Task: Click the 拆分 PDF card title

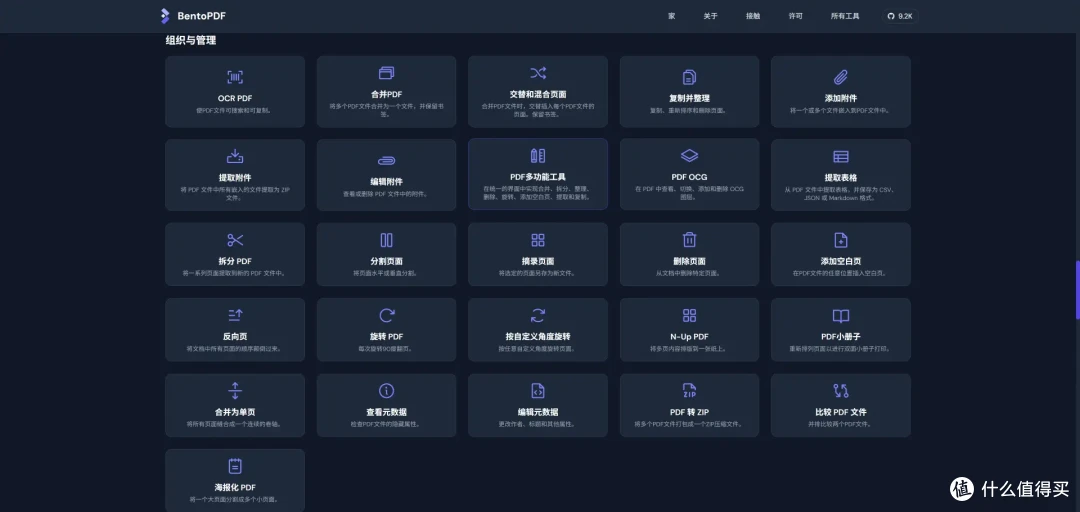Action: [235, 261]
